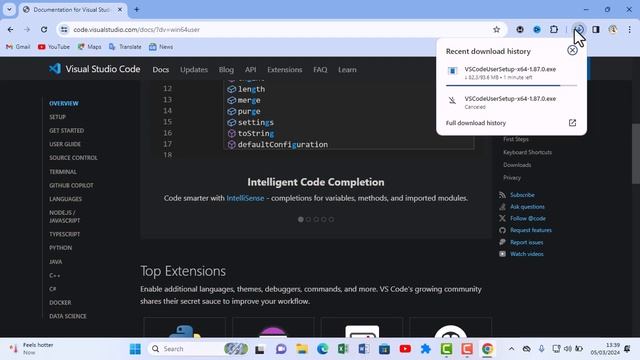Open the Gmail bookmark
The image size is (640, 360).
pos(18,47)
